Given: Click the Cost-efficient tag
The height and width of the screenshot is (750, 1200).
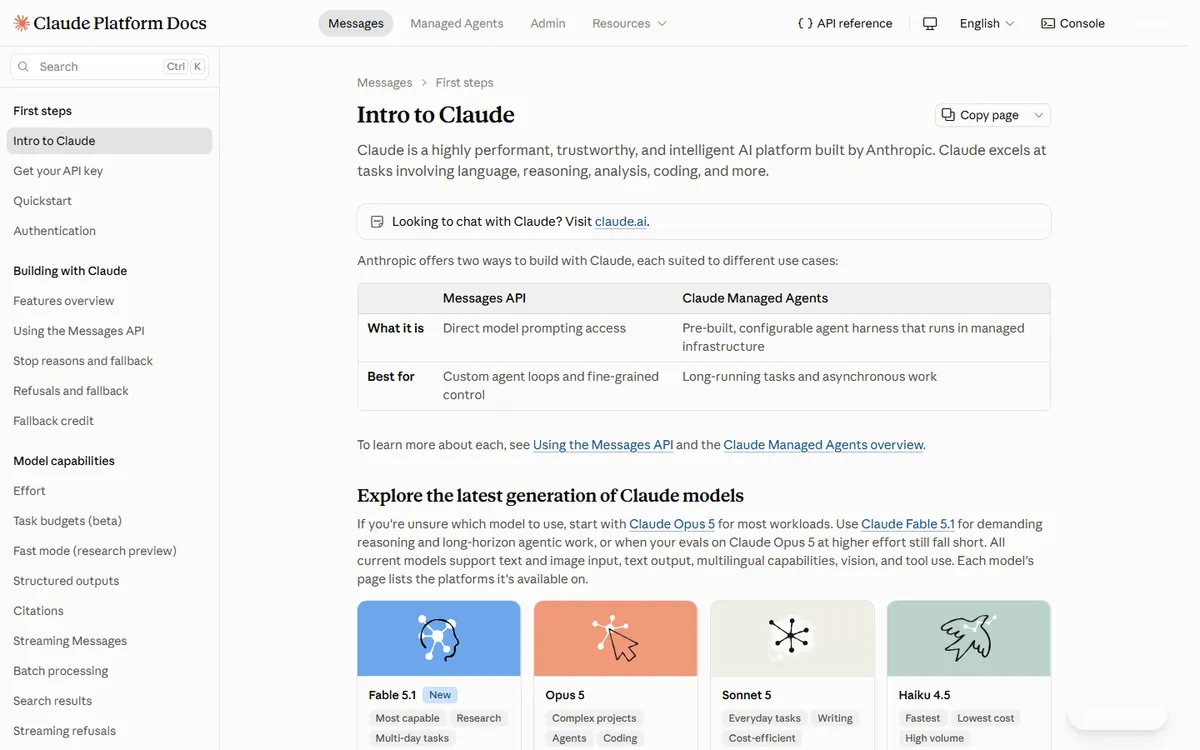Looking at the screenshot, I should click(x=762, y=738).
